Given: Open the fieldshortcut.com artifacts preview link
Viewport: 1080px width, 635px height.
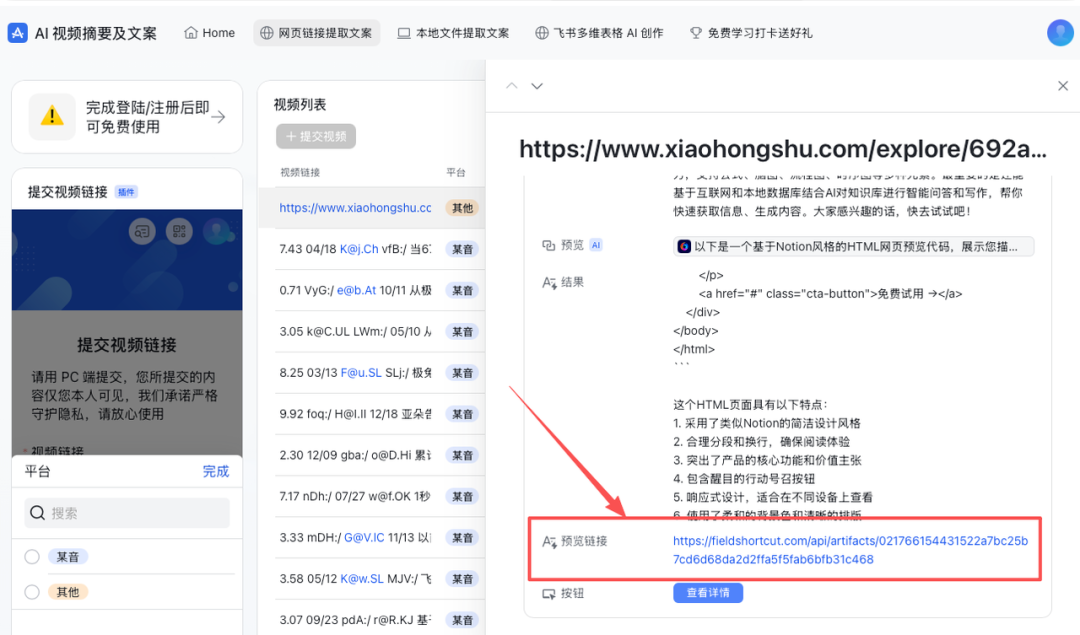Looking at the screenshot, I should (851, 550).
